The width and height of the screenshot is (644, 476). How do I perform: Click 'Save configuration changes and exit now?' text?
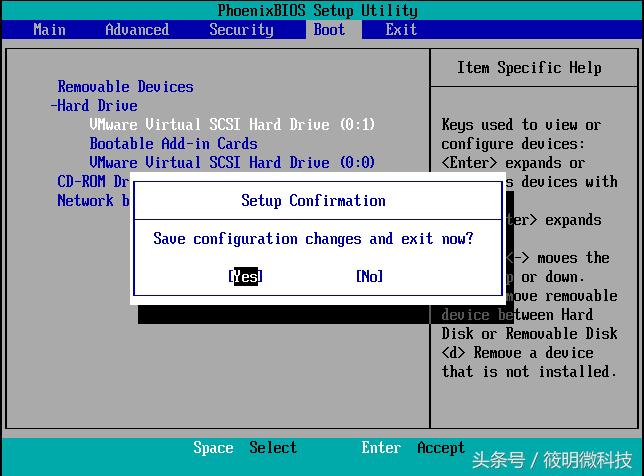(313, 239)
